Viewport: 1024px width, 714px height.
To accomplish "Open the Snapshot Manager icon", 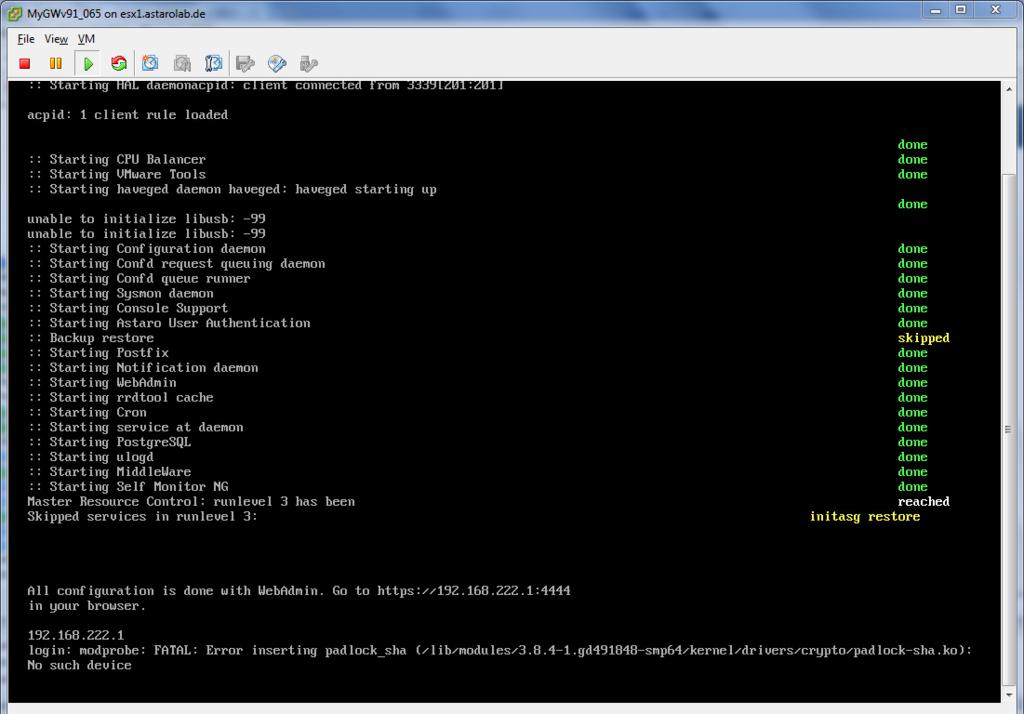I will click(214, 63).
